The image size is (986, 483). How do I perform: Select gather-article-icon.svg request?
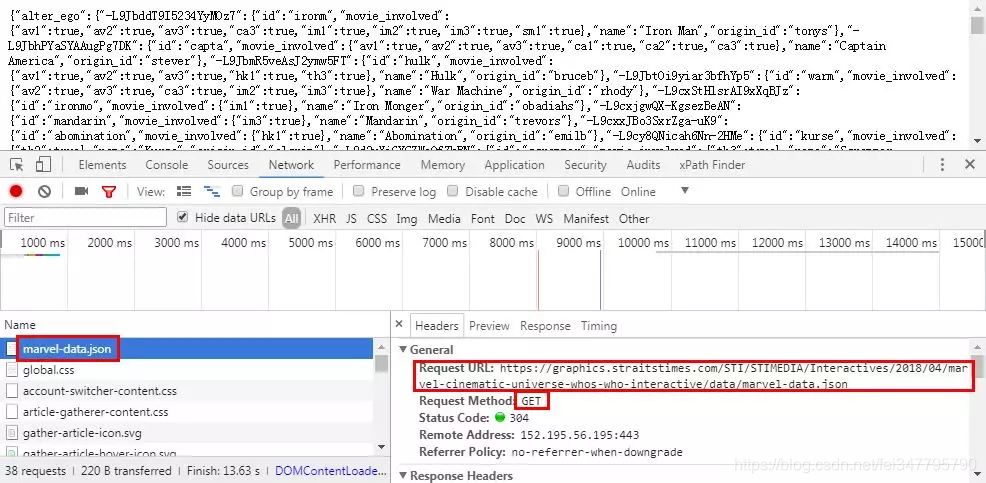coord(187,433)
